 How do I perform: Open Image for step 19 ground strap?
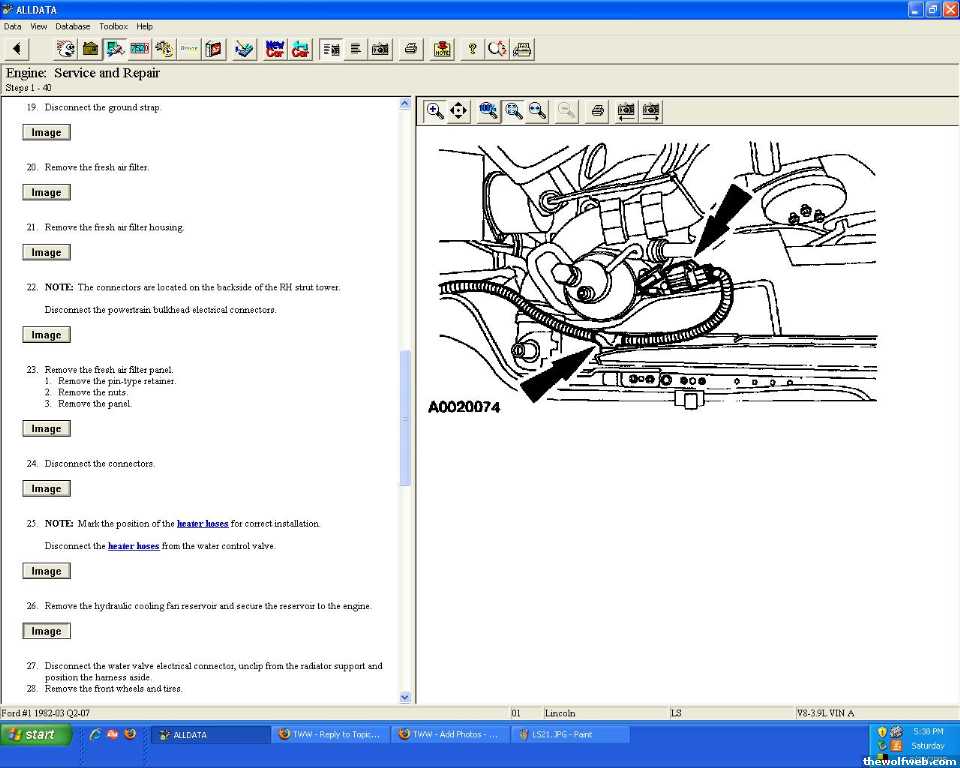(x=46, y=132)
